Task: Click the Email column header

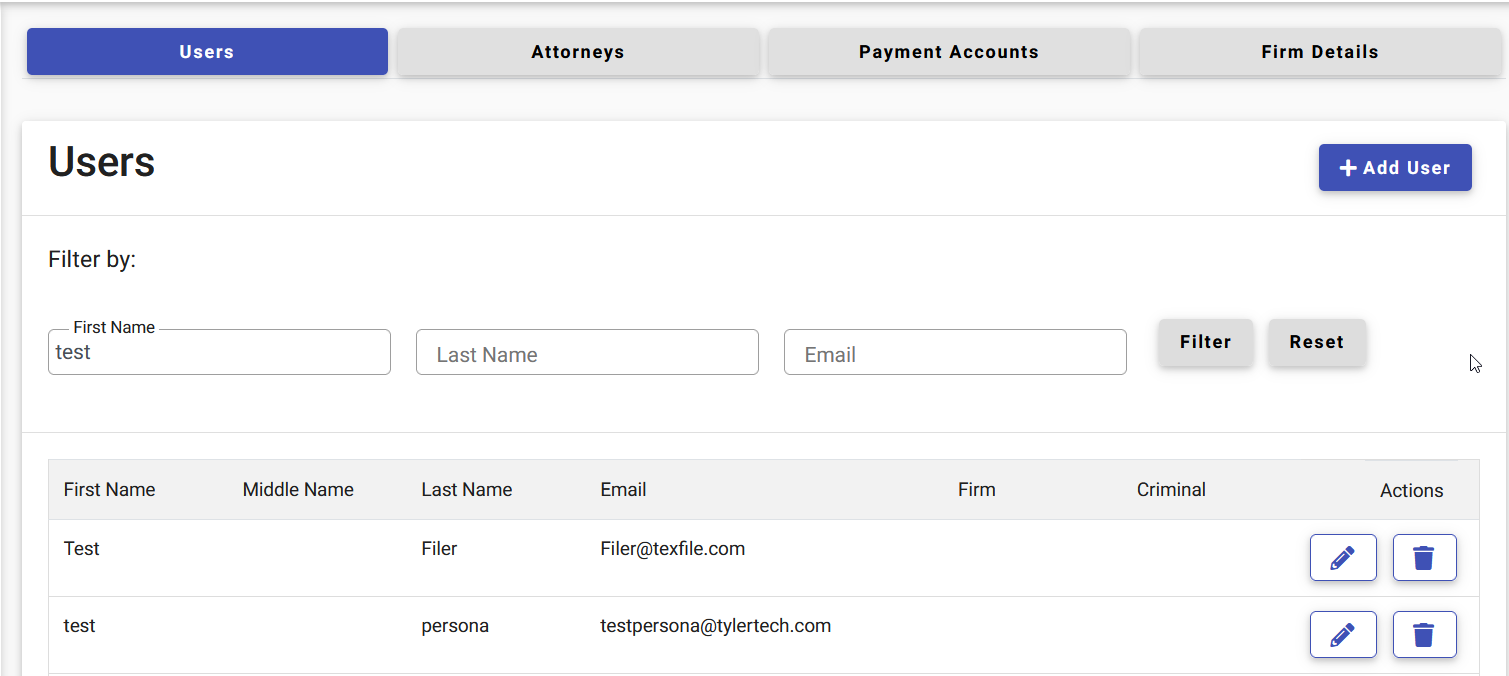Action: [623, 490]
